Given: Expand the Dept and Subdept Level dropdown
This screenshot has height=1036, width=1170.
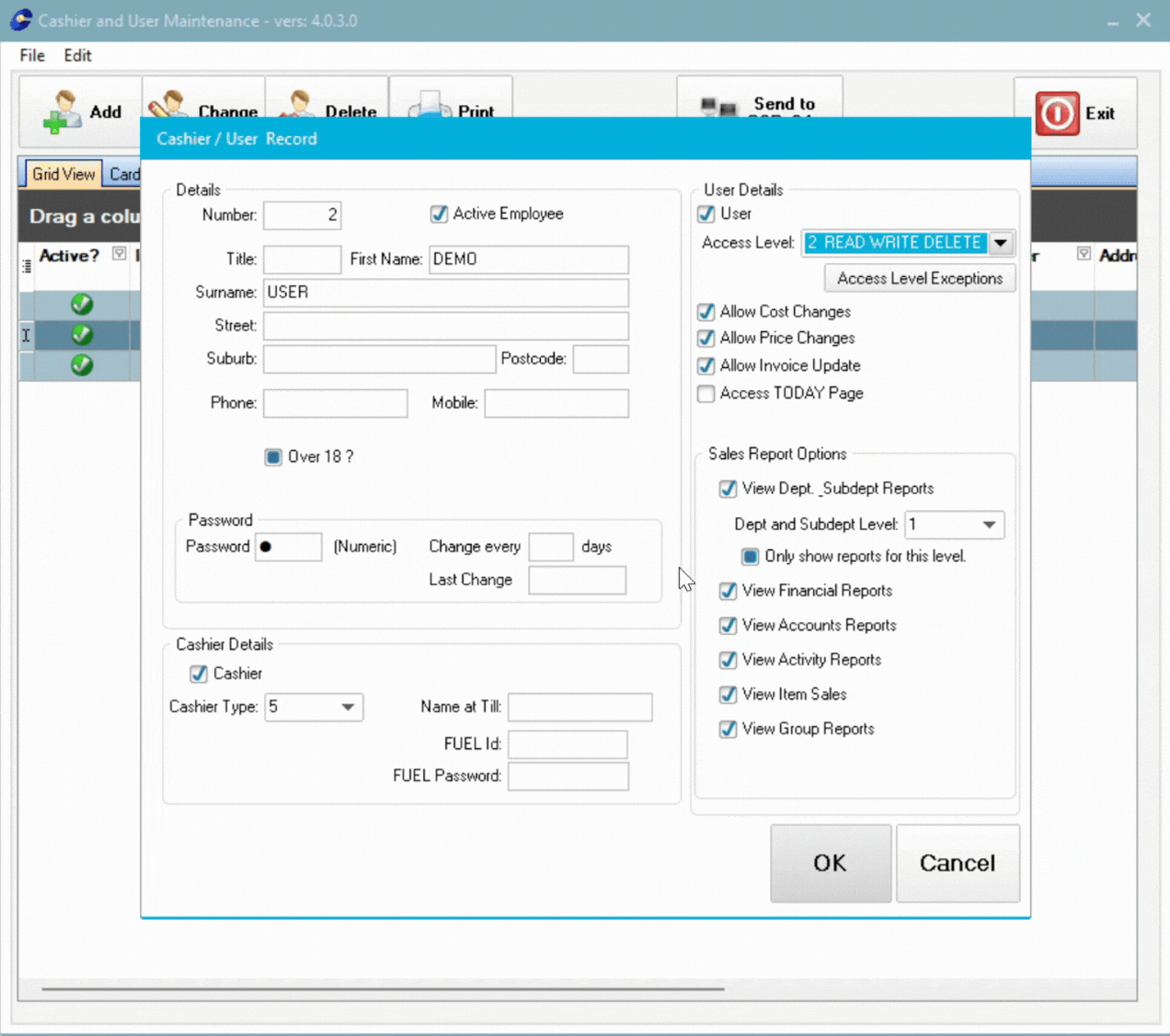Looking at the screenshot, I should pyautogui.click(x=992, y=524).
